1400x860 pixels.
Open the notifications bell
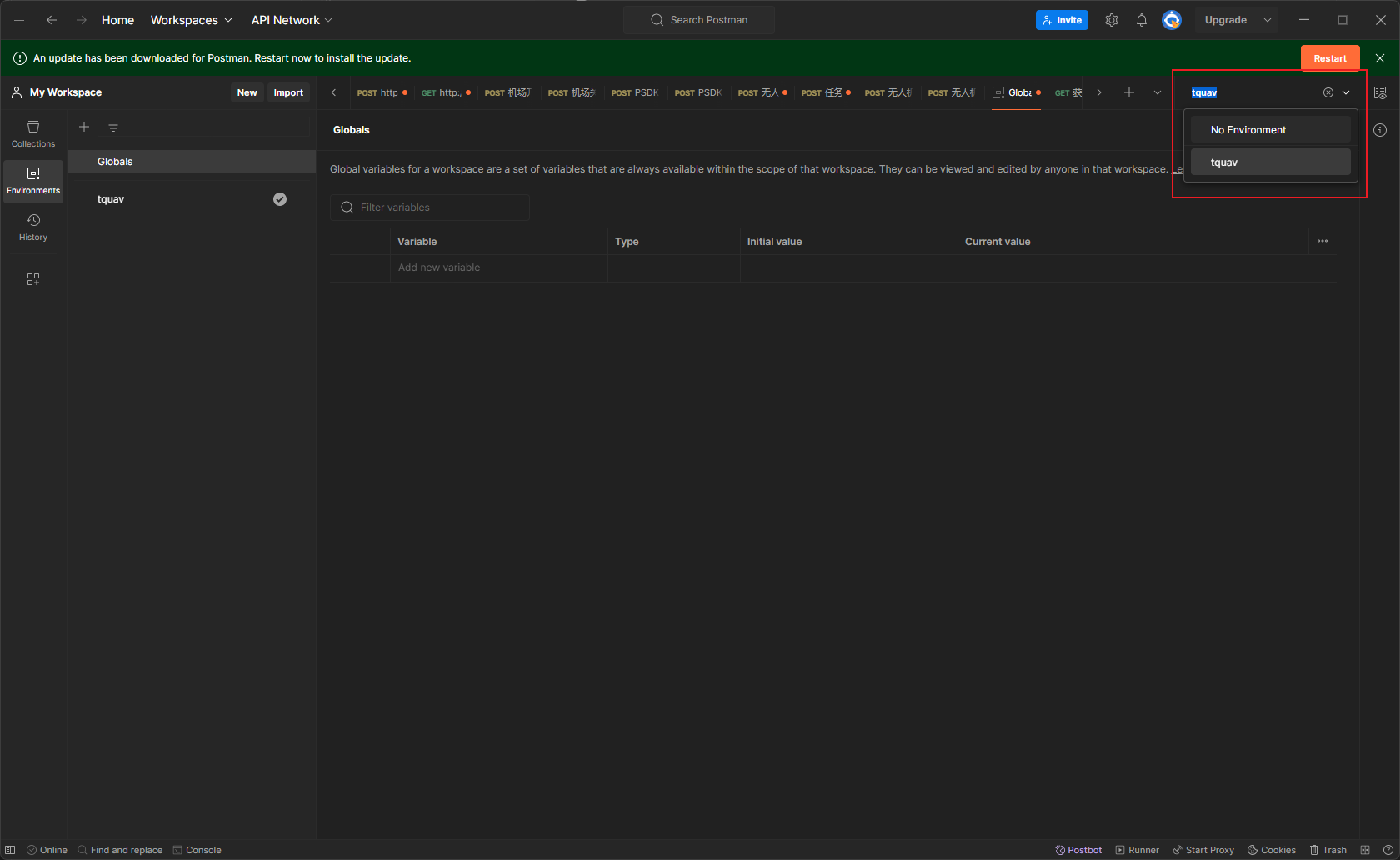click(1142, 20)
